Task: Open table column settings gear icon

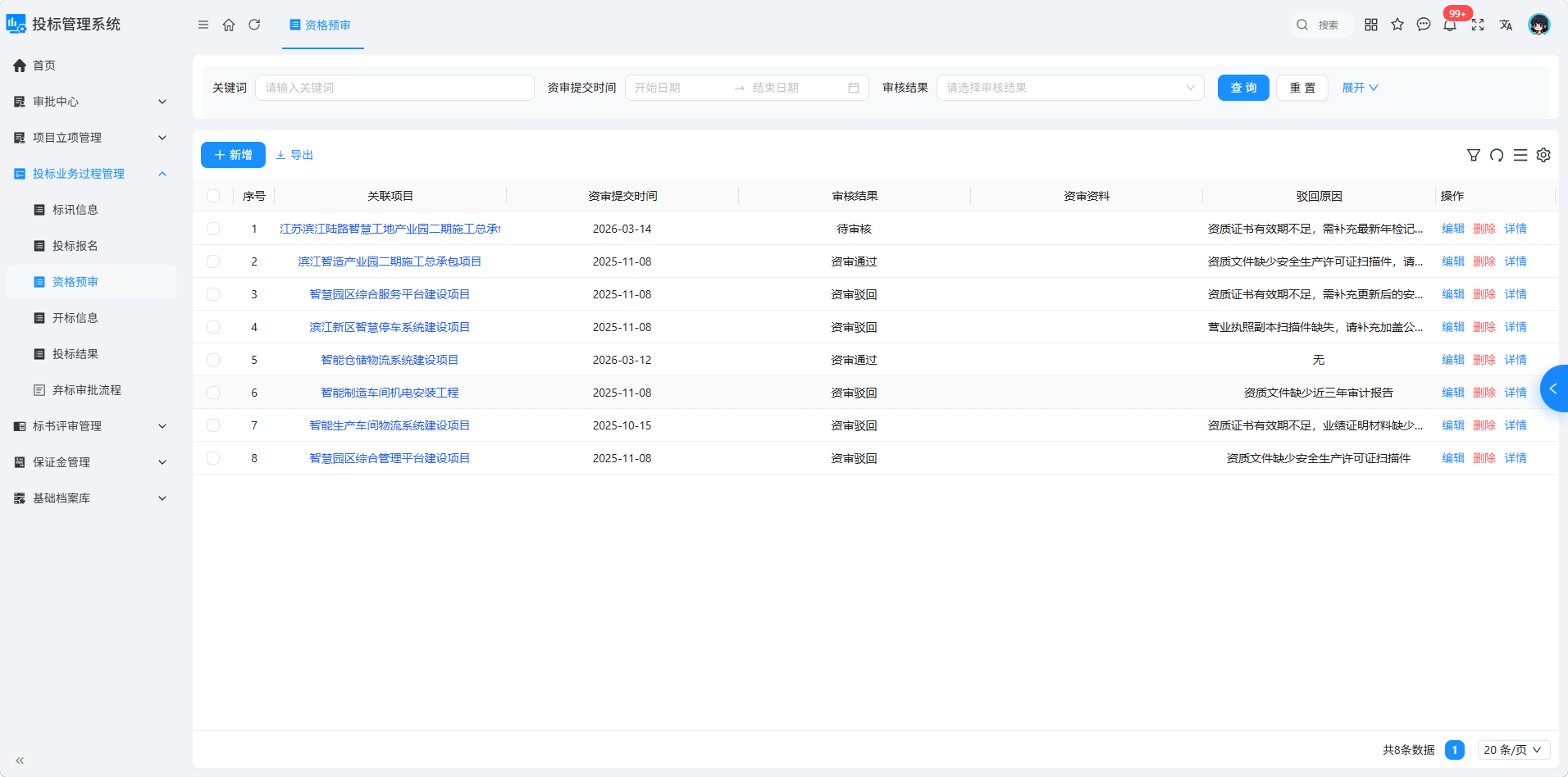Action: point(1543,155)
